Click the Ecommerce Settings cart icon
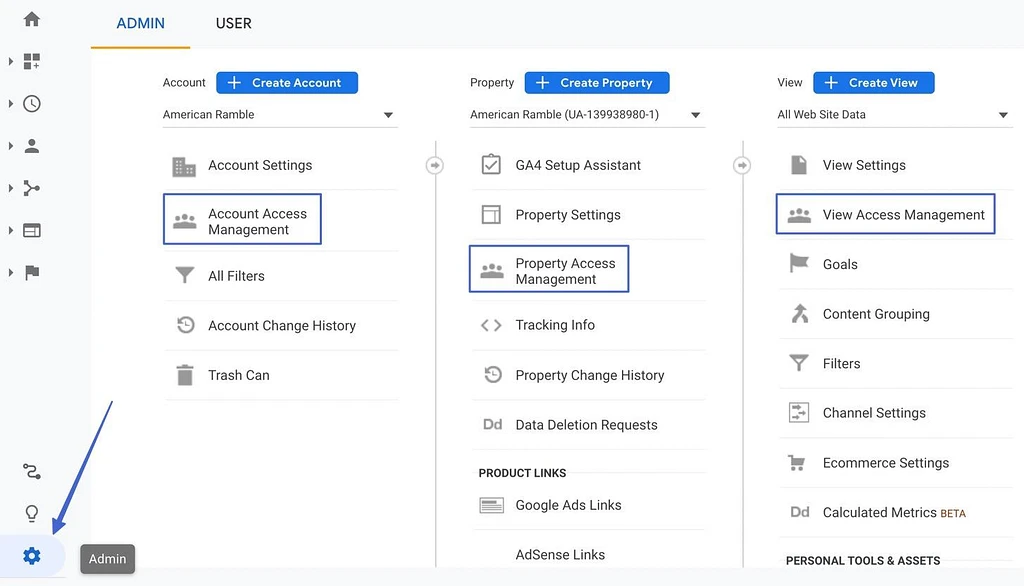The width and height of the screenshot is (1024, 586). click(797, 463)
